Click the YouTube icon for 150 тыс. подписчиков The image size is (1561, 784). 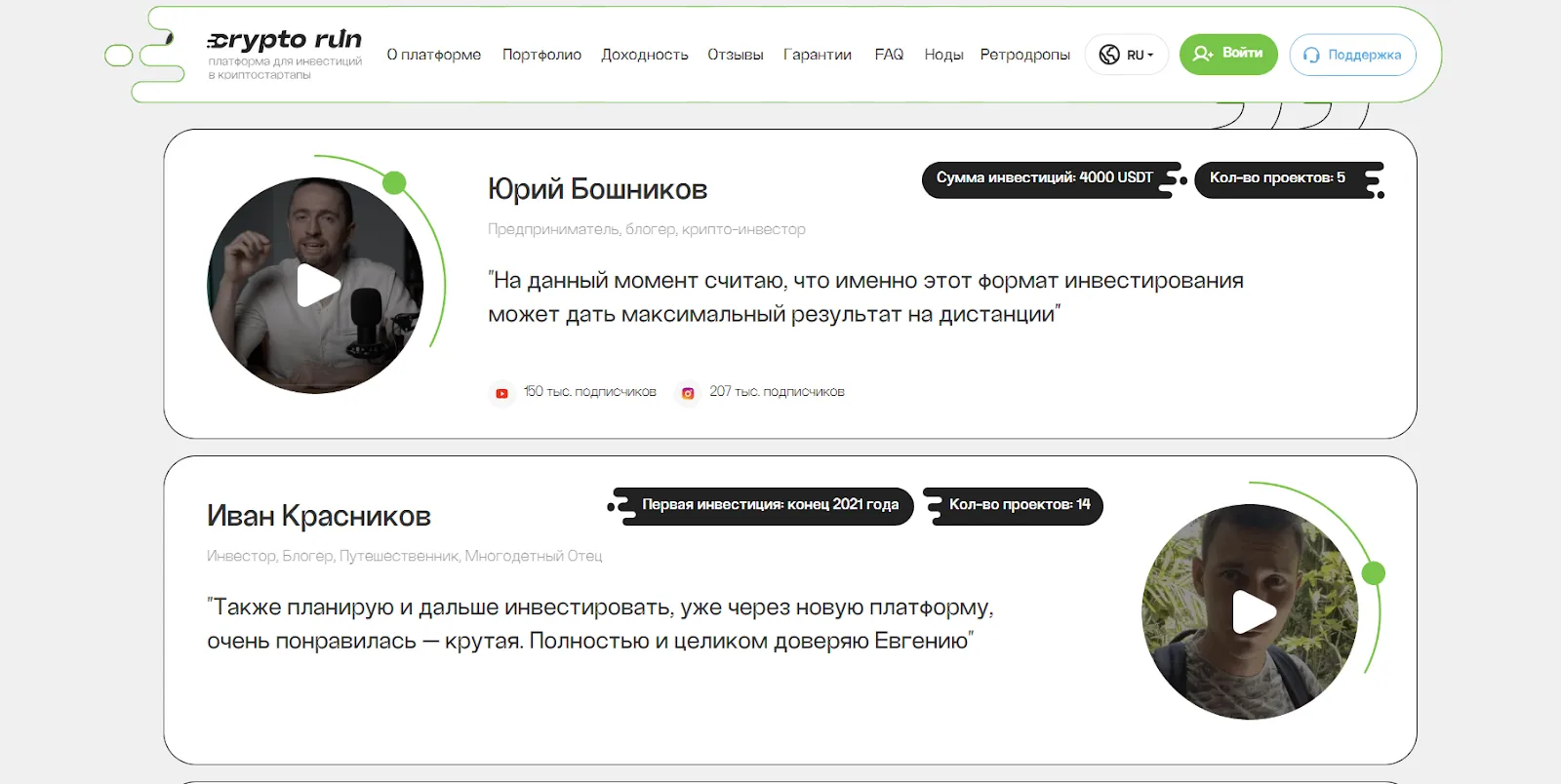pyautogui.click(x=501, y=393)
